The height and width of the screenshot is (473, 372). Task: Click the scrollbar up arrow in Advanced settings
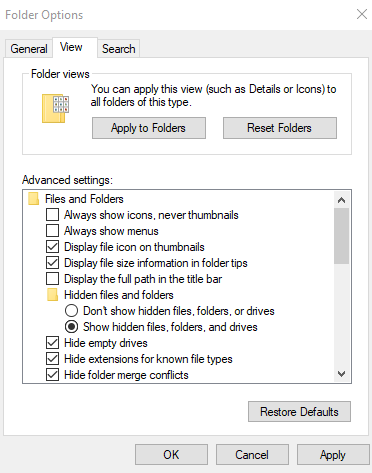(x=341, y=200)
